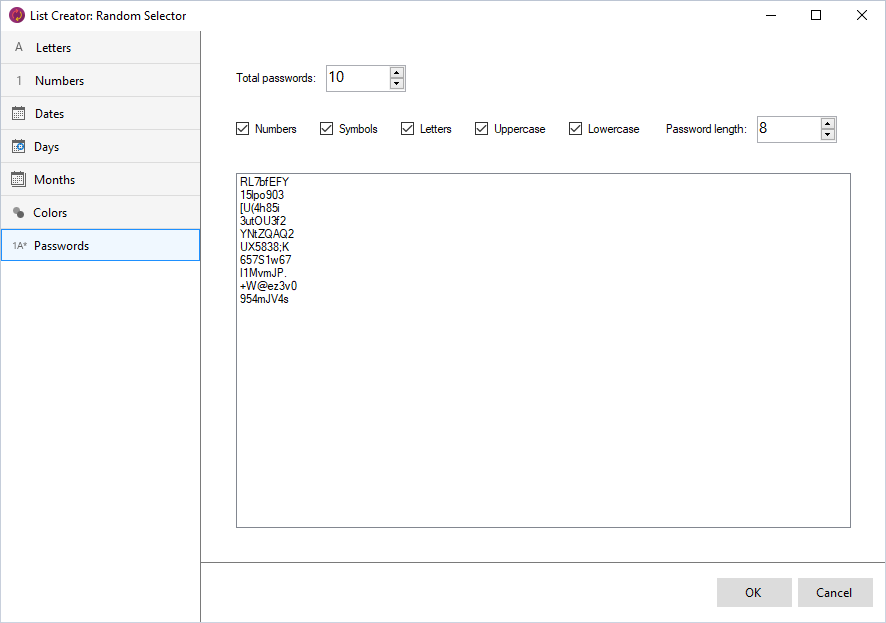The height and width of the screenshot is (623, 886).
Task: Click the Letters "A" sidebar icon
Action: (x=19, y=47)
